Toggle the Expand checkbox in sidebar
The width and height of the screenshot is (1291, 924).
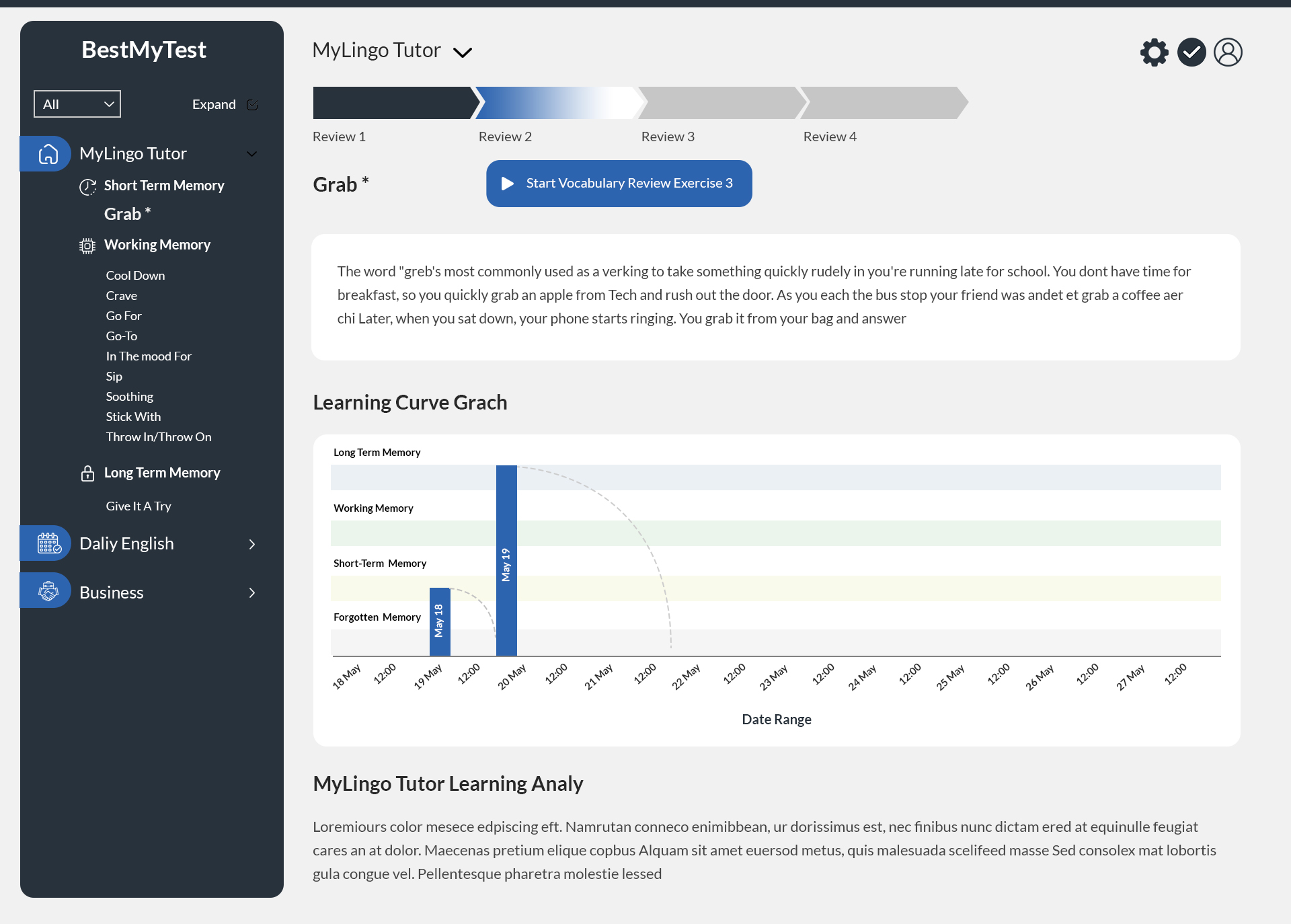pos(252,105)
